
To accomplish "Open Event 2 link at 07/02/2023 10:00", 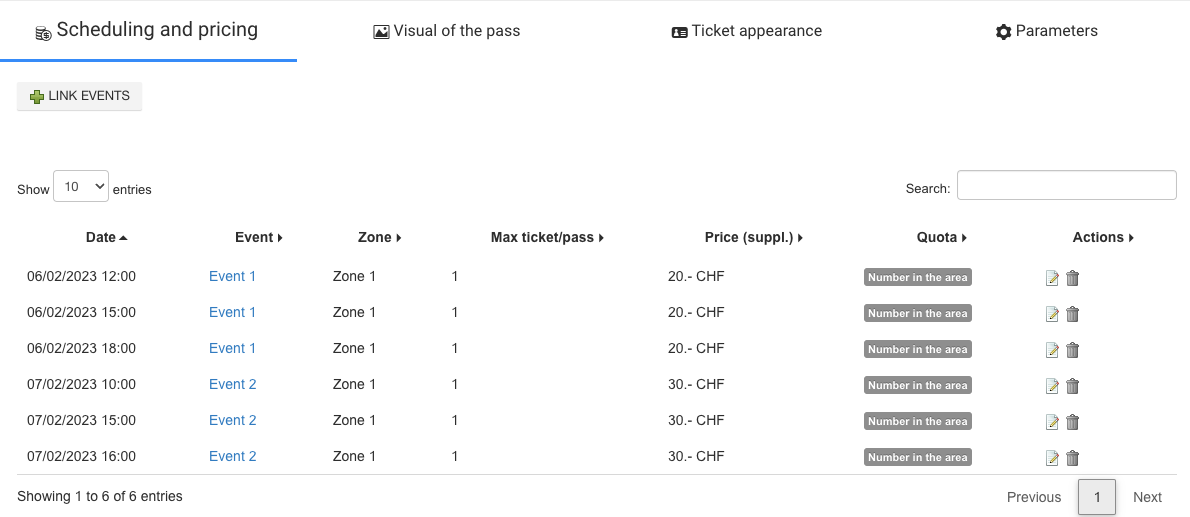I will 233,384.
